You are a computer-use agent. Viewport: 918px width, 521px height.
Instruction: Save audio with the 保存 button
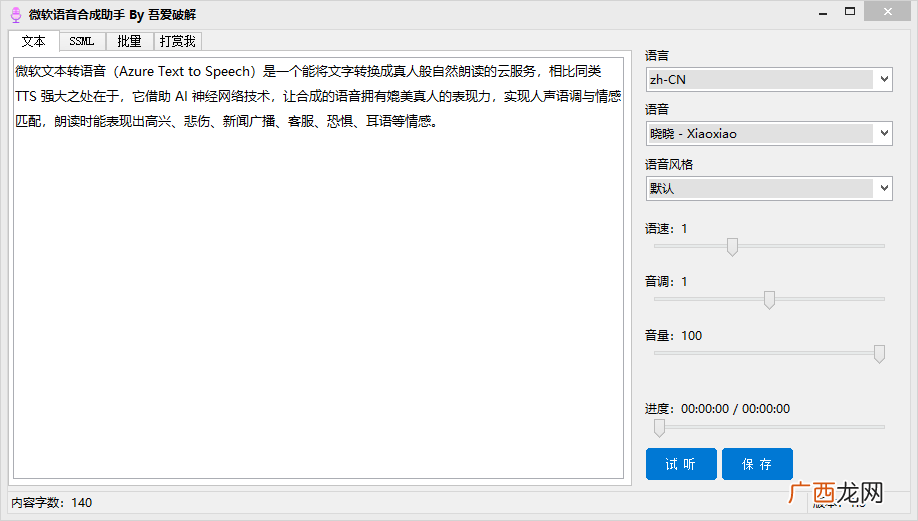coord(757,464)
